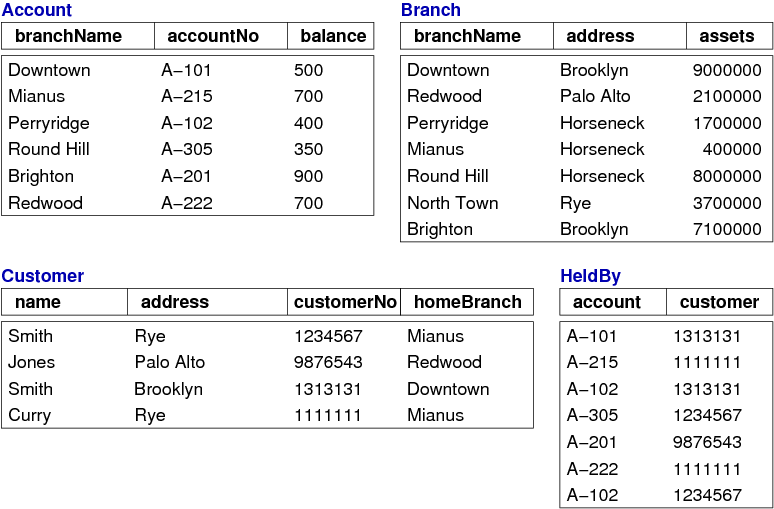Click the accountNo column header
Image resolution: width=774 pixels, height=509 pixels.
pos(213,36)
